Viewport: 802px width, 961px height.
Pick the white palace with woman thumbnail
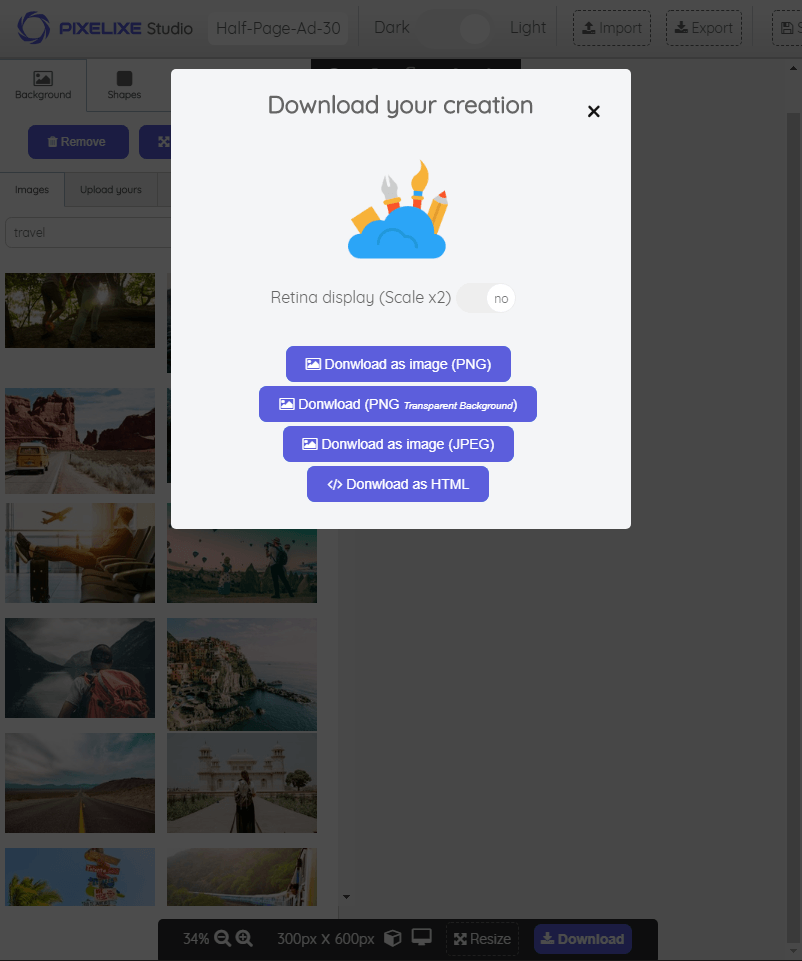coord(242,783)
